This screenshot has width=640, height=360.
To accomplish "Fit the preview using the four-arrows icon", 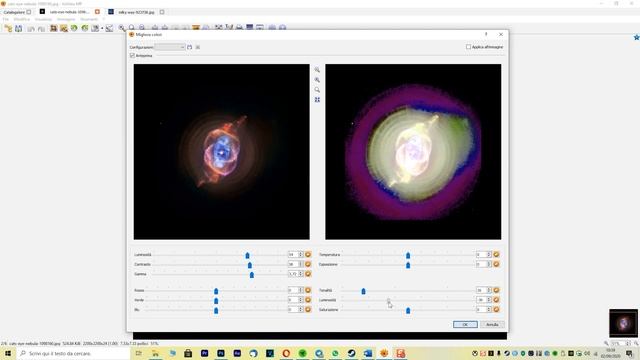I will point(317,100).
